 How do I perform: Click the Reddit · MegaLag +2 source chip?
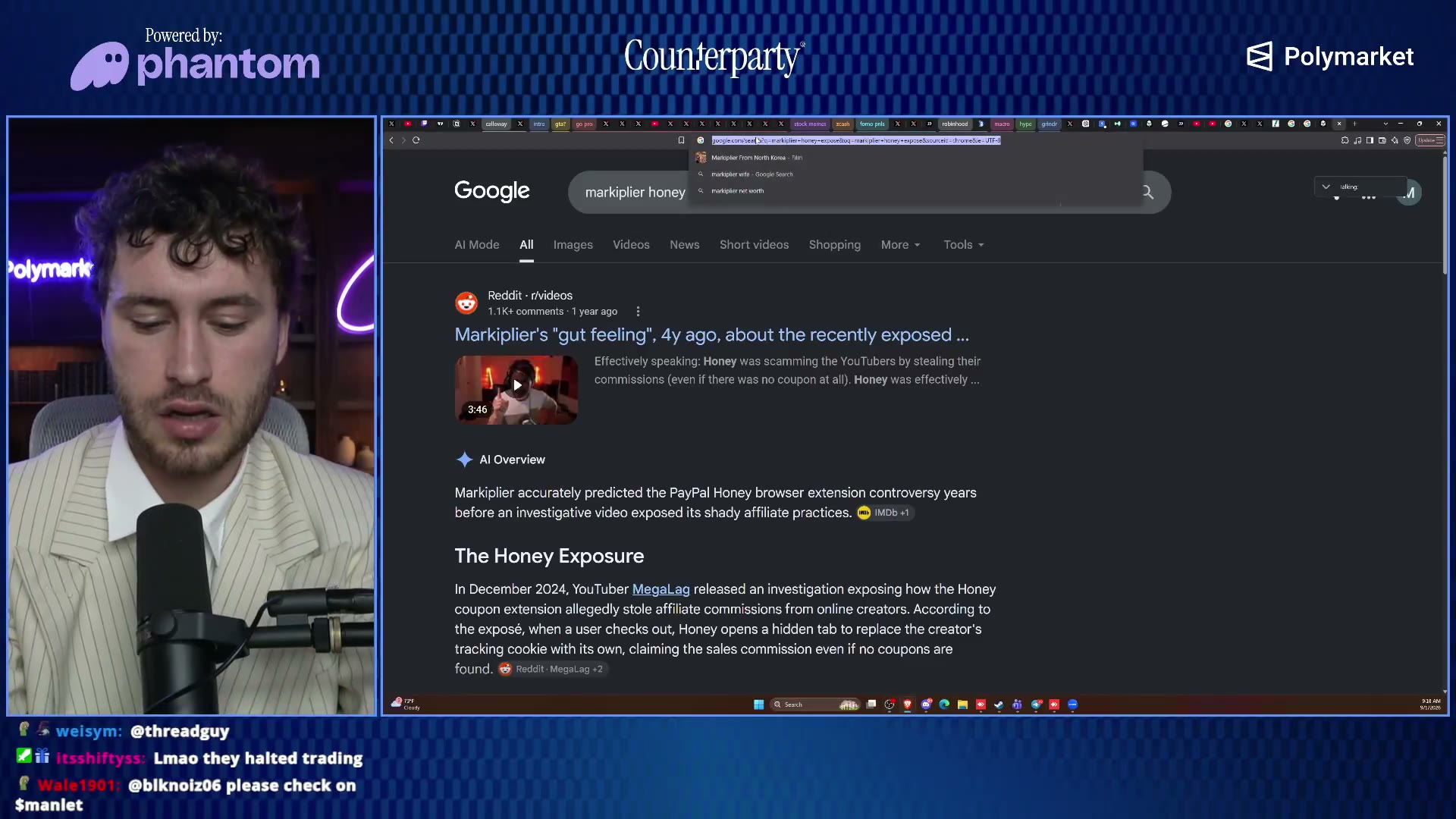[552, 669]
